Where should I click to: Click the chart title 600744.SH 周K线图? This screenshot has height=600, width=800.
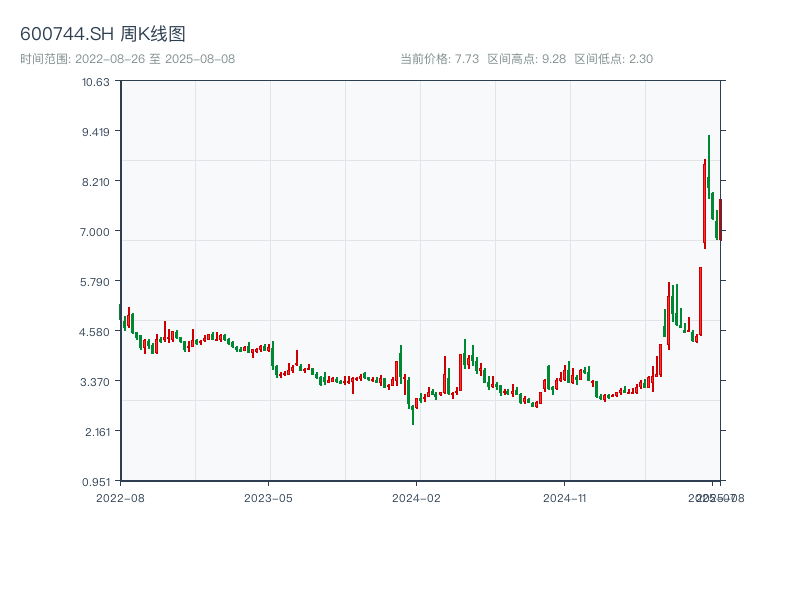click(x=103, y=34)
